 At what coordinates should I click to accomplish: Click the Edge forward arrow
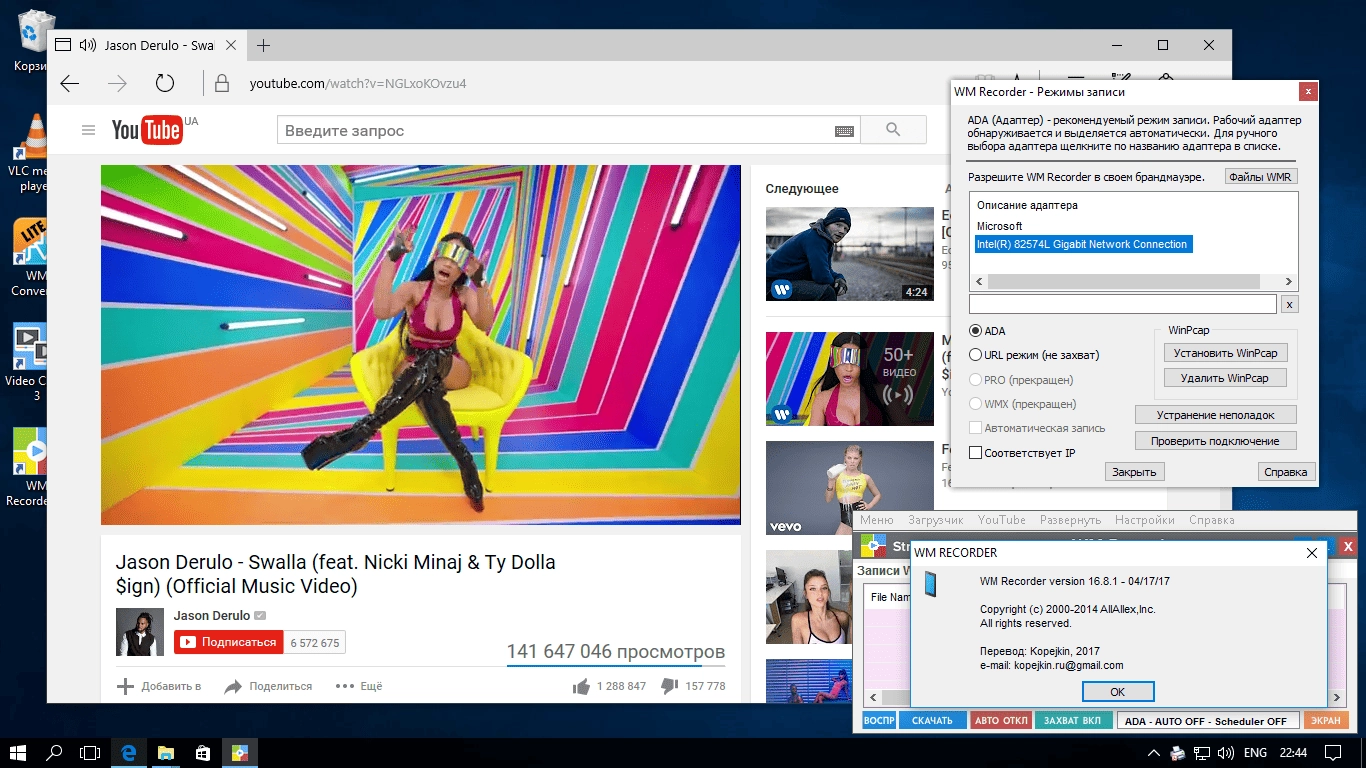pos(117,84)
